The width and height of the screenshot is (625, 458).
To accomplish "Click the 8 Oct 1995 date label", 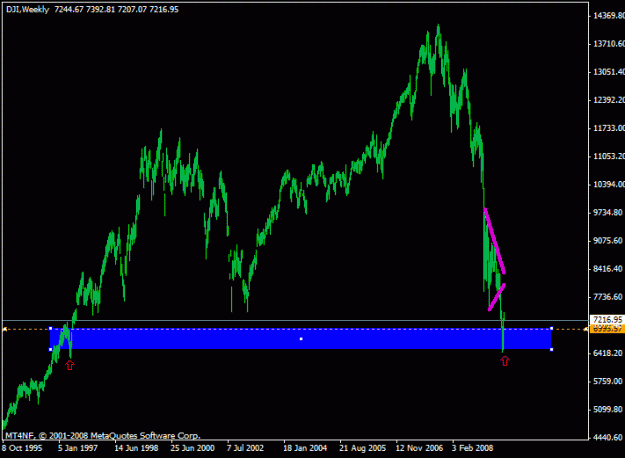I will click(22, 448).
